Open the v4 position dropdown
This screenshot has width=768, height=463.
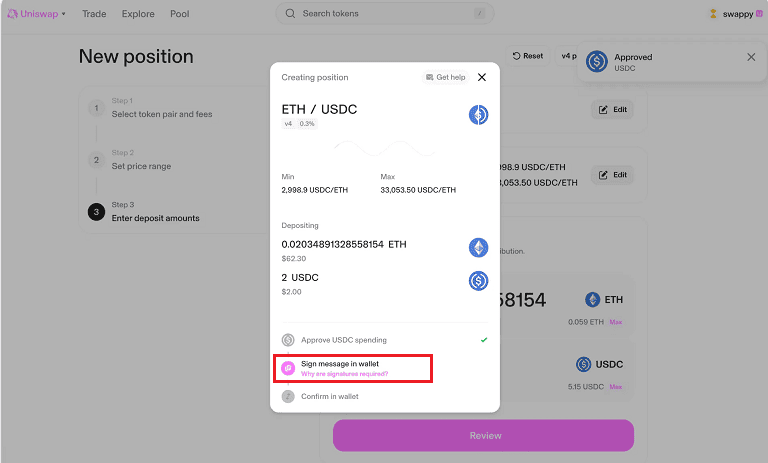(x=567, y=56)
